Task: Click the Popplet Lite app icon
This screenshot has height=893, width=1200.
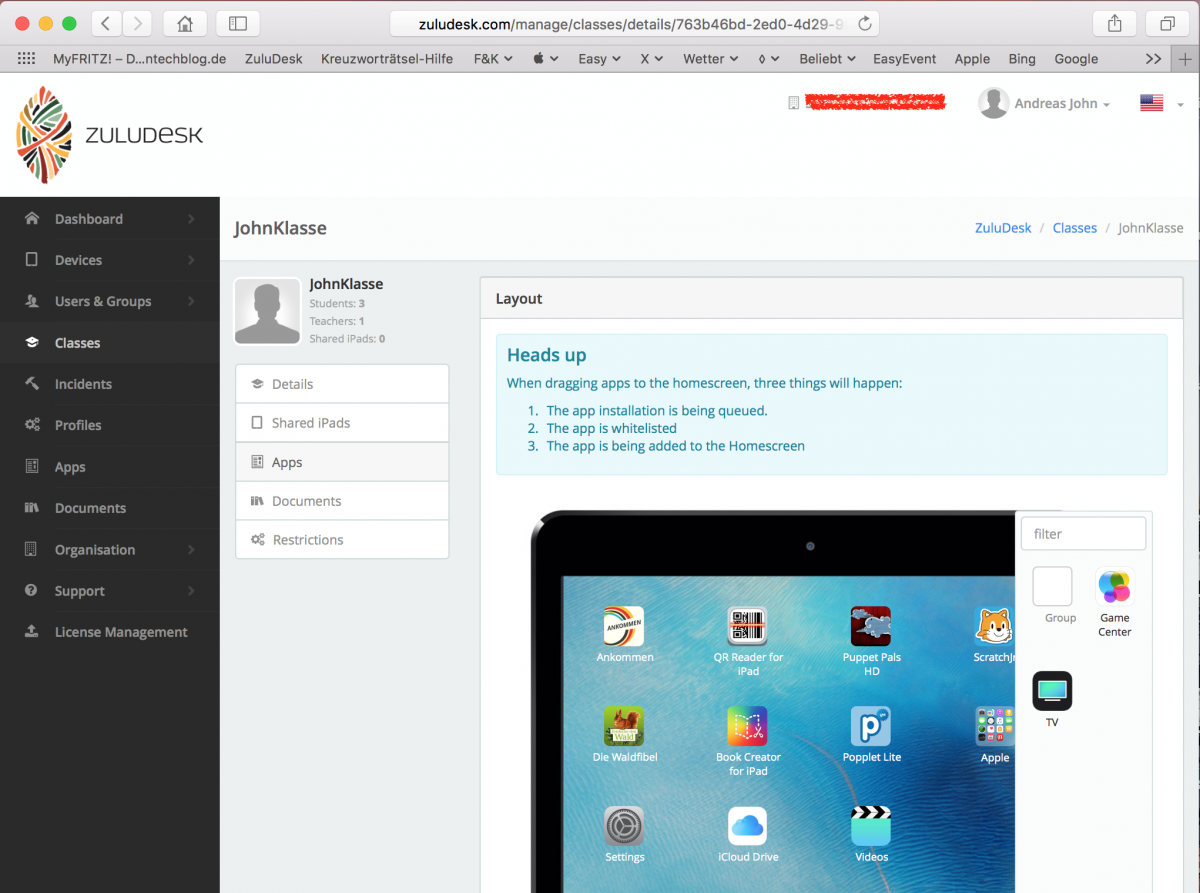Action: tap(871, 726)
